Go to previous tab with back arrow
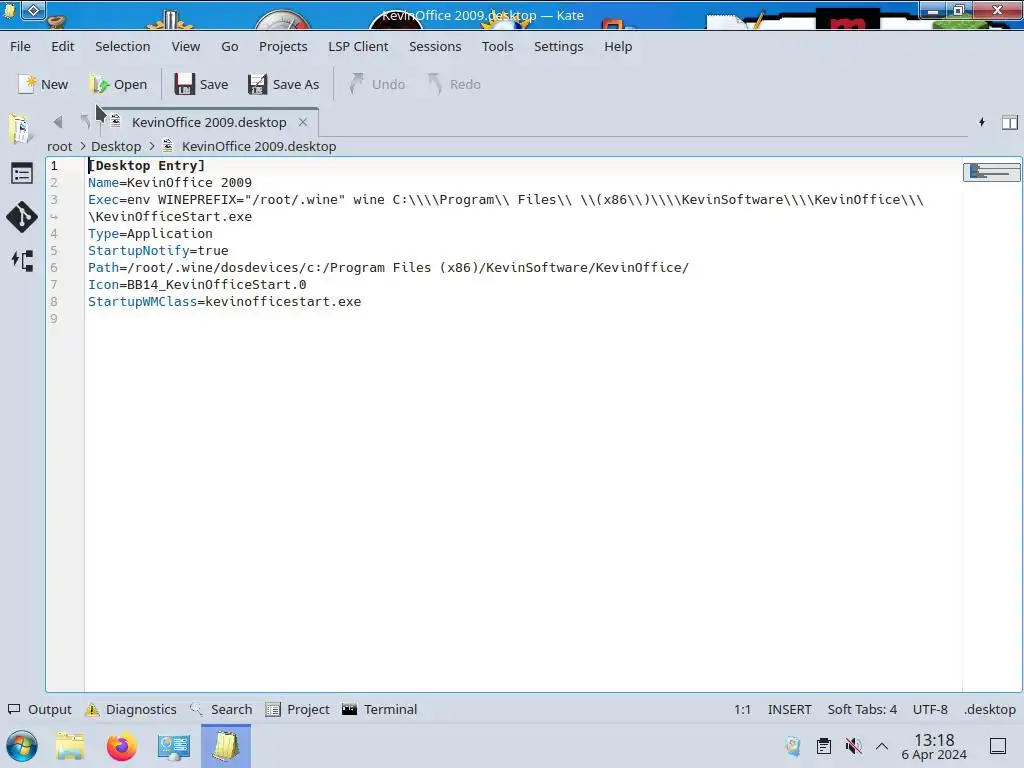This screenshot has height=768, width=1024. [x=57, y=122]
